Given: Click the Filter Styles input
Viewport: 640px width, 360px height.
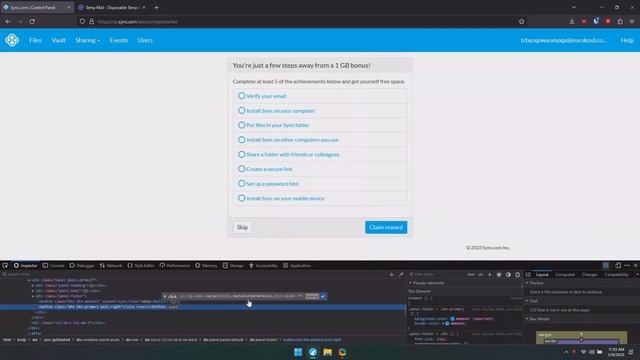Looking at the screenshot, I should [x=437, y=275].
